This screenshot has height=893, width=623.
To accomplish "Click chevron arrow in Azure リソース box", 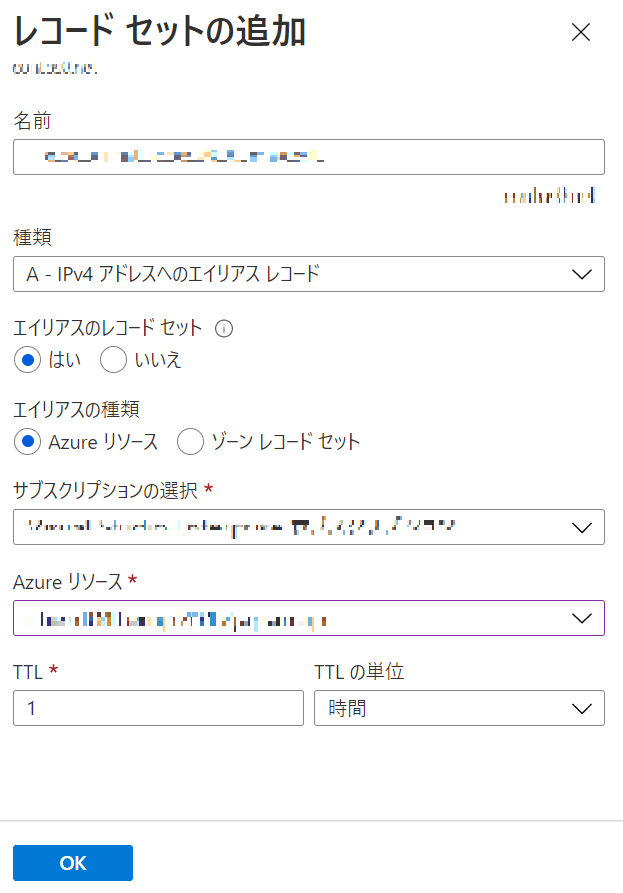I will click(x=581, y=618).
